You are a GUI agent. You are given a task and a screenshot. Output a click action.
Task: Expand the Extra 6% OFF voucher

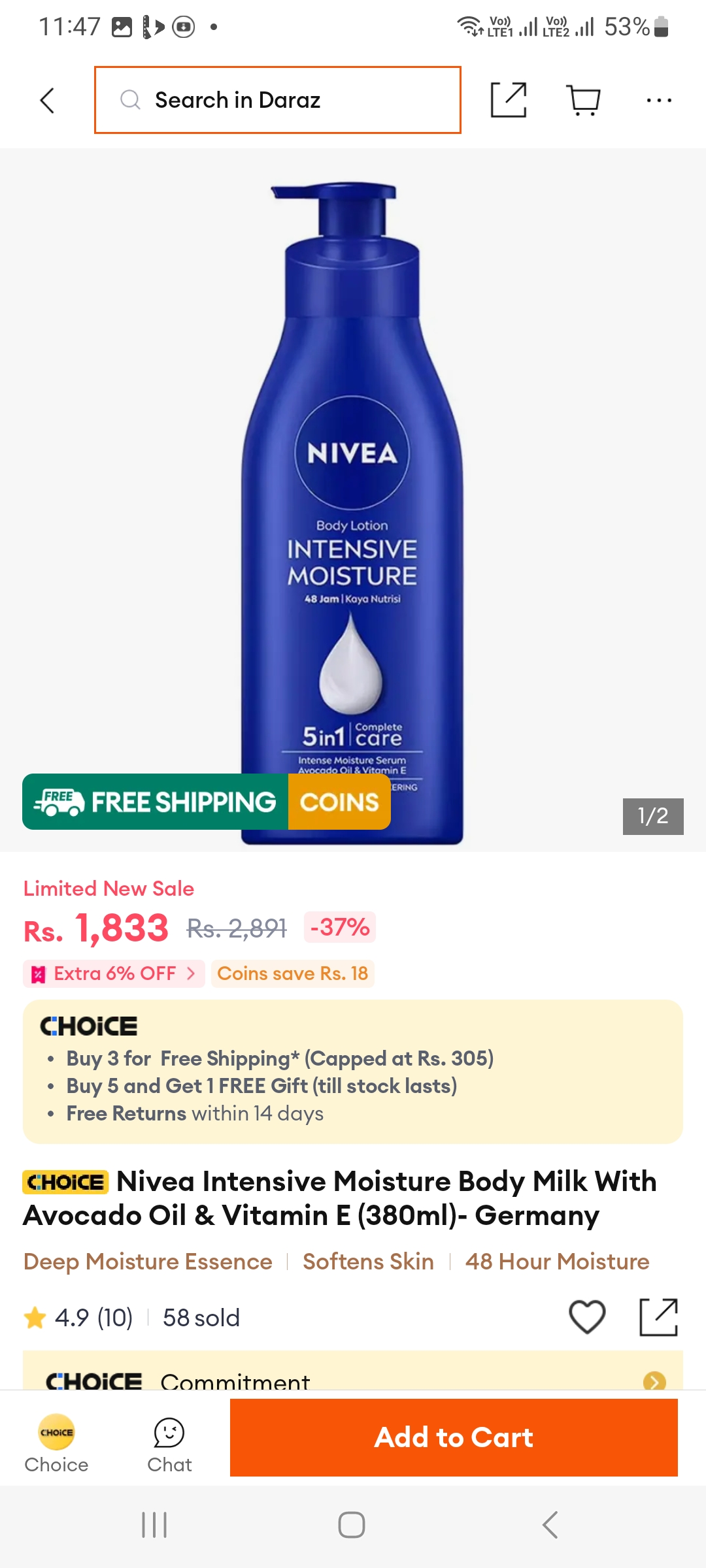coord(114,973)
